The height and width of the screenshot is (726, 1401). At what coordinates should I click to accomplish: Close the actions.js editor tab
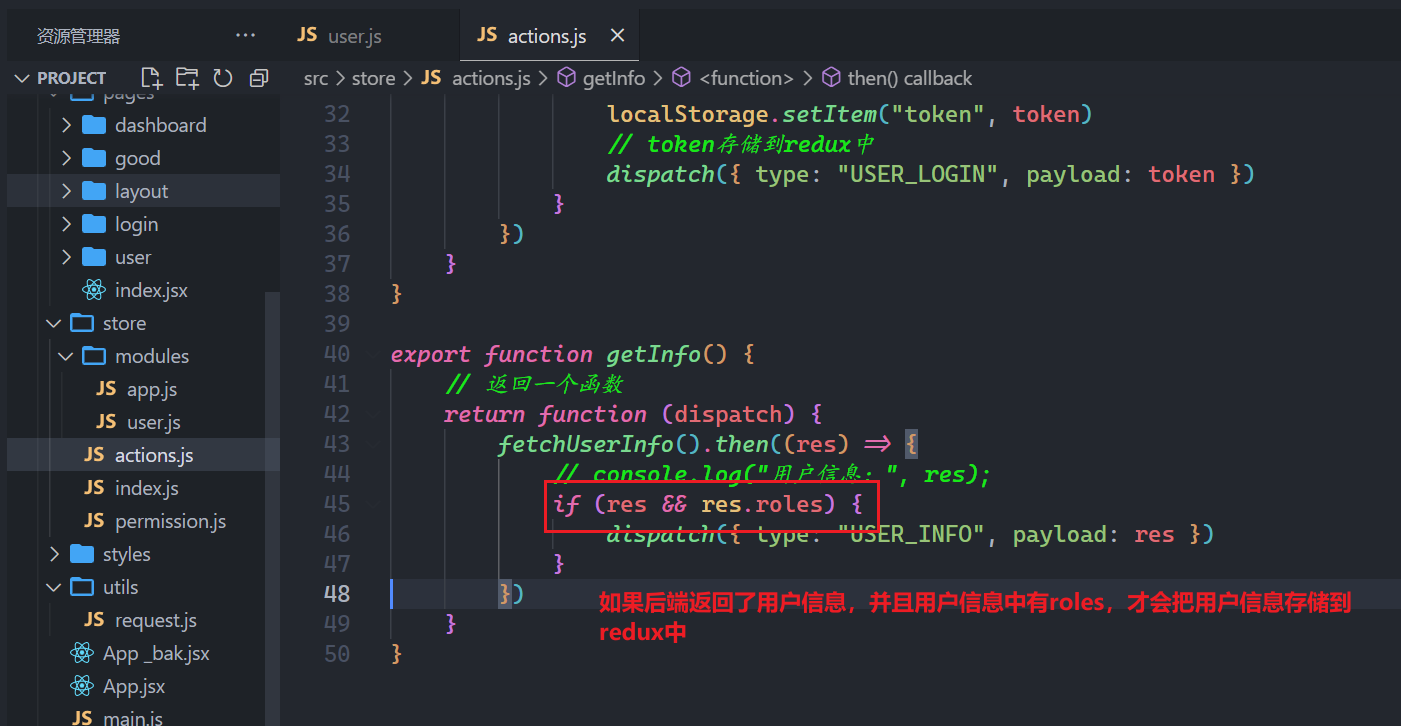pos(617,36)
